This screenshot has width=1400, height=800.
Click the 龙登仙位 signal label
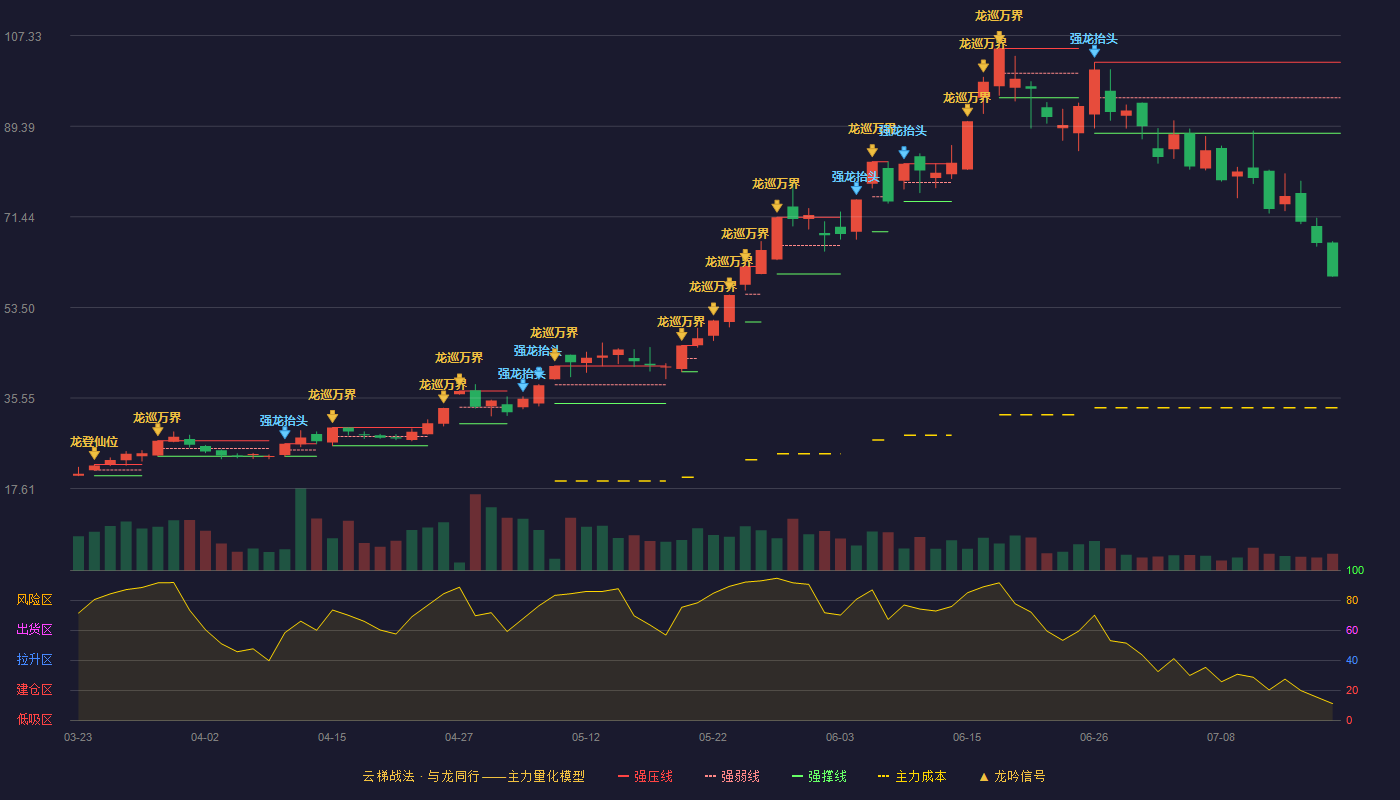click(x=94, y=442)
